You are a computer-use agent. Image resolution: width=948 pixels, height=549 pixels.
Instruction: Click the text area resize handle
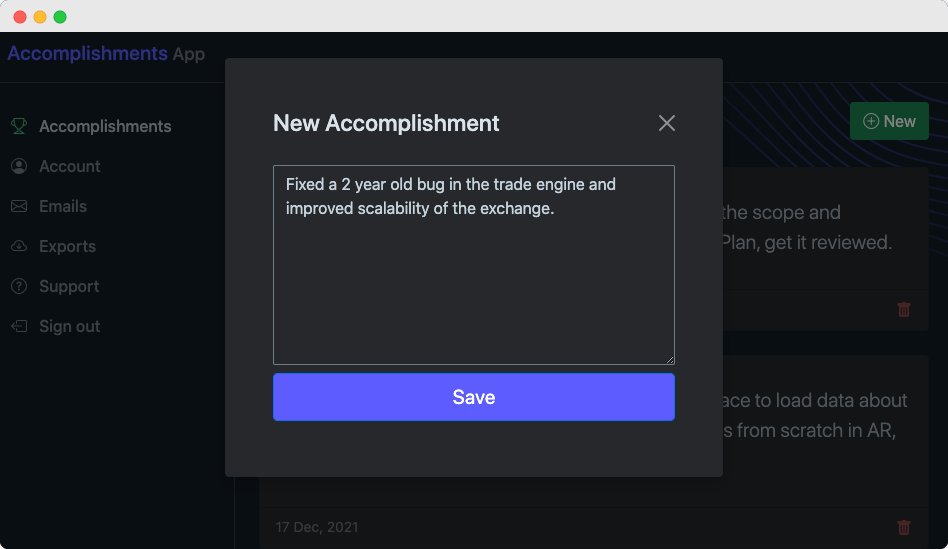pos(670,360)
